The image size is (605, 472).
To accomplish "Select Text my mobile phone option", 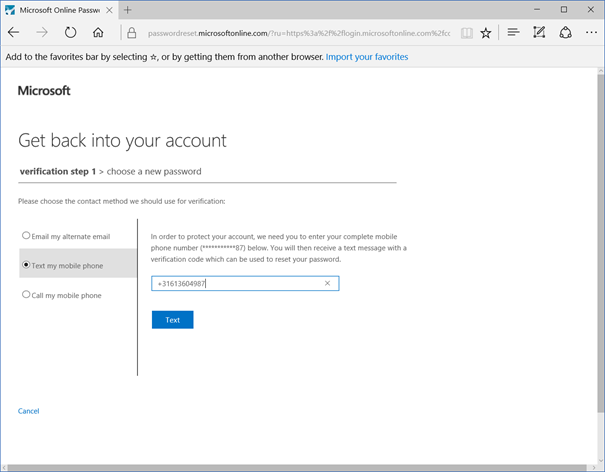I will point(63,265).
